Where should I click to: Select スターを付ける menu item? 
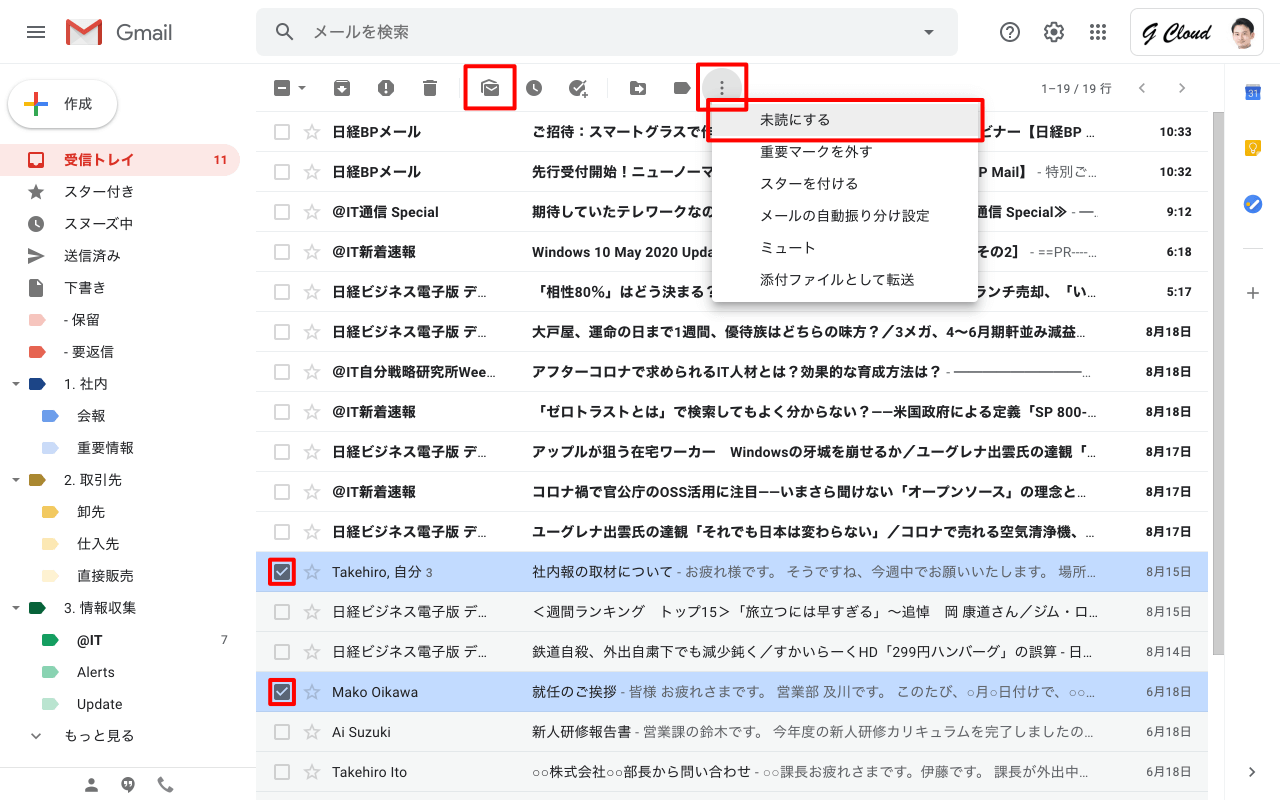click(x=845, y=184)
